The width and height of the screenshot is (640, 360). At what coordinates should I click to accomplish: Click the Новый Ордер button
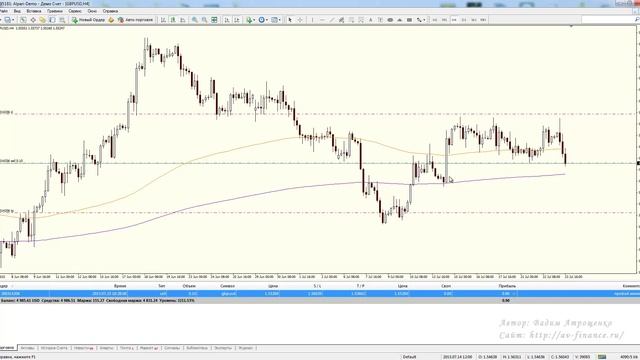[x=88, y=20]
